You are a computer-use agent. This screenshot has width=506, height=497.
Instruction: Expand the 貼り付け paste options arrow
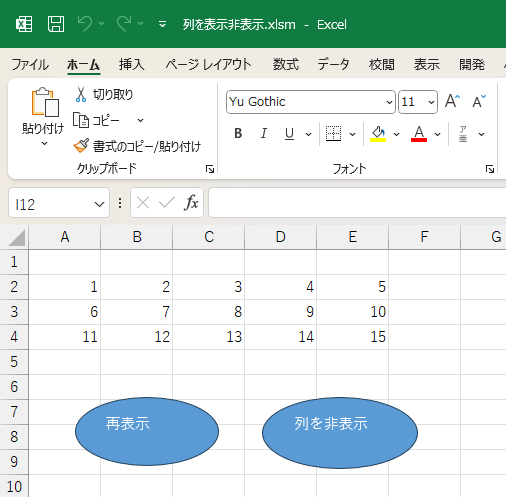coord(44,144)
